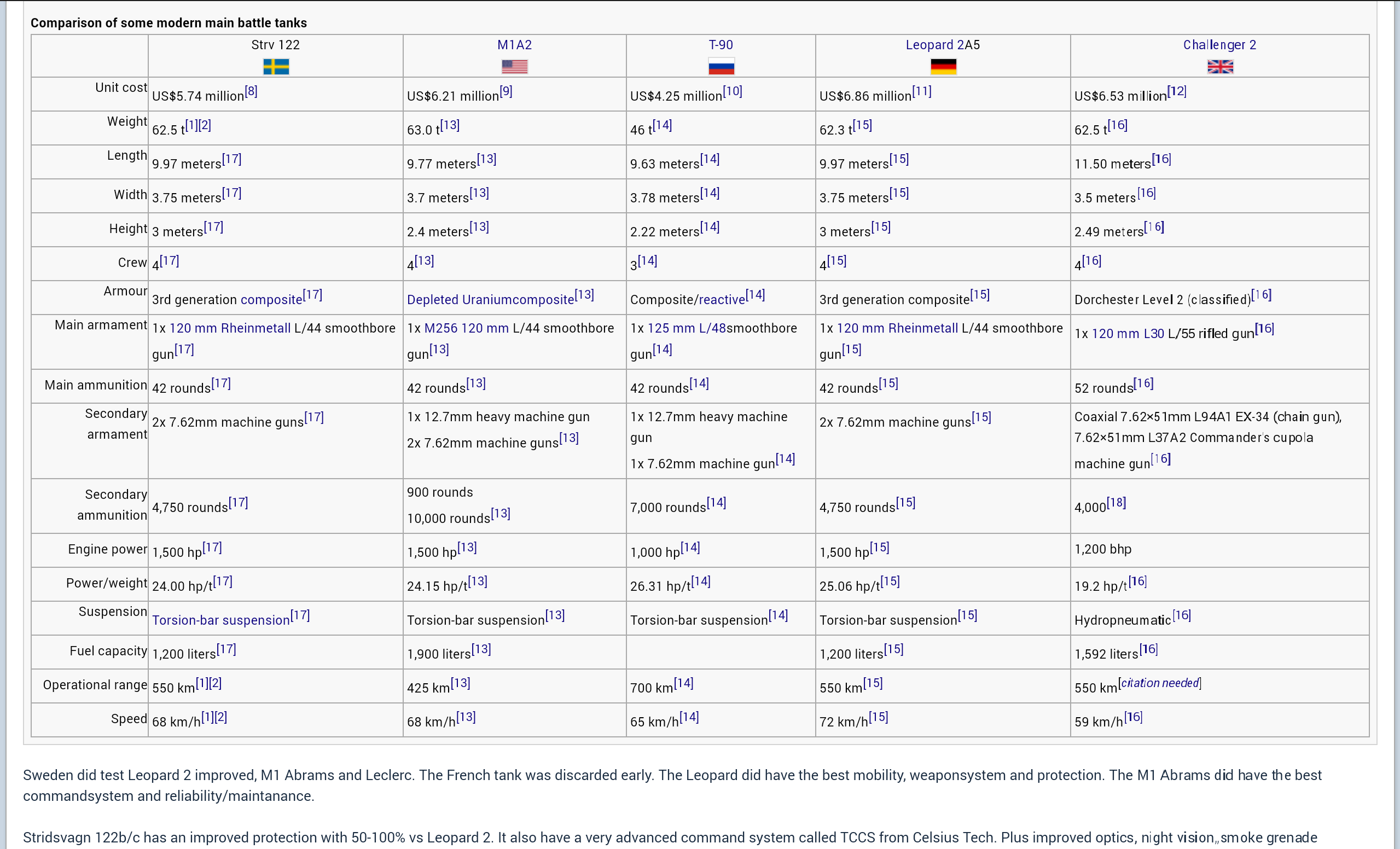Click citation [15] after 62.3 t
Screen dimensions: 1400x849
863,125
